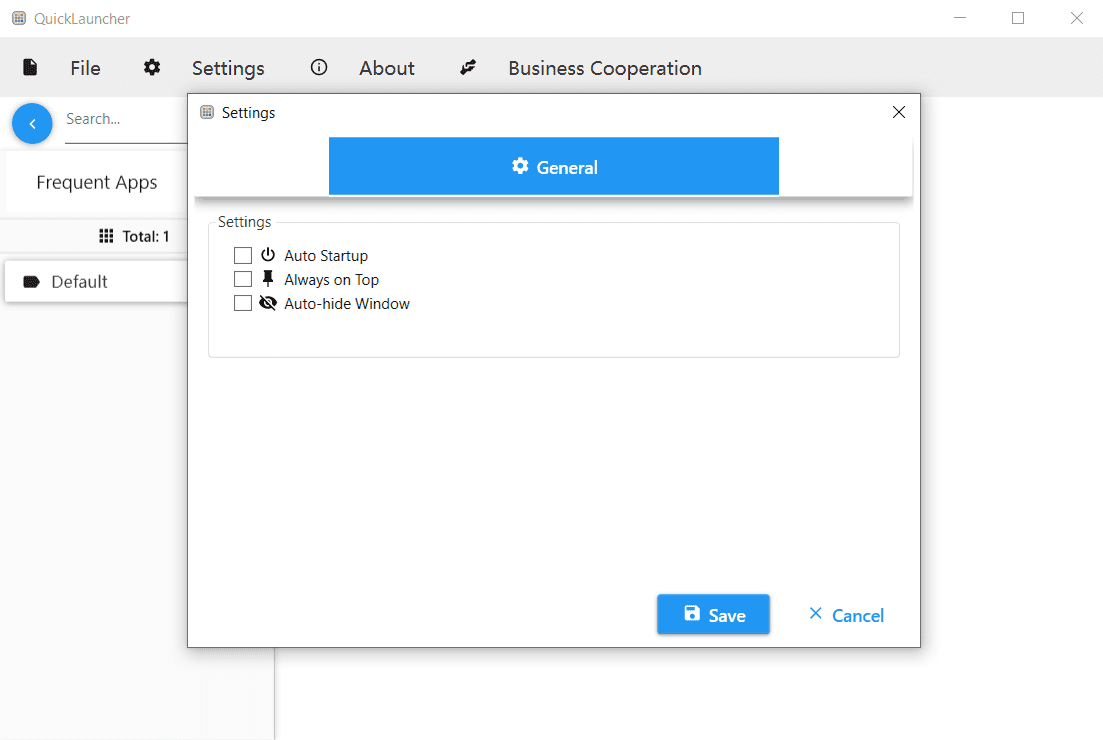Click the File document icon
This screenshot has height=740, width=1103.
[x=31, y=67]
